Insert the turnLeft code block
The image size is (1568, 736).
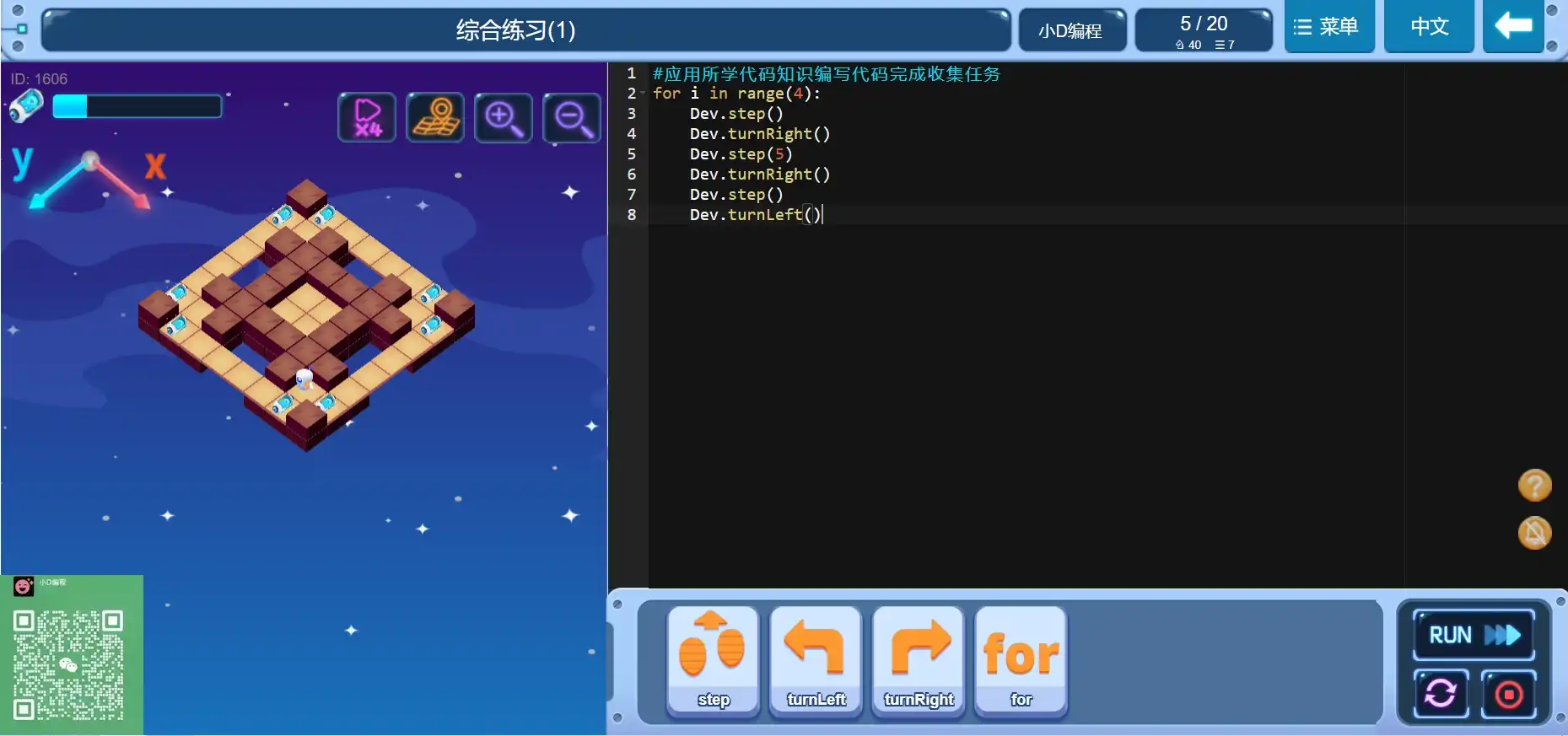click(816, 661)
